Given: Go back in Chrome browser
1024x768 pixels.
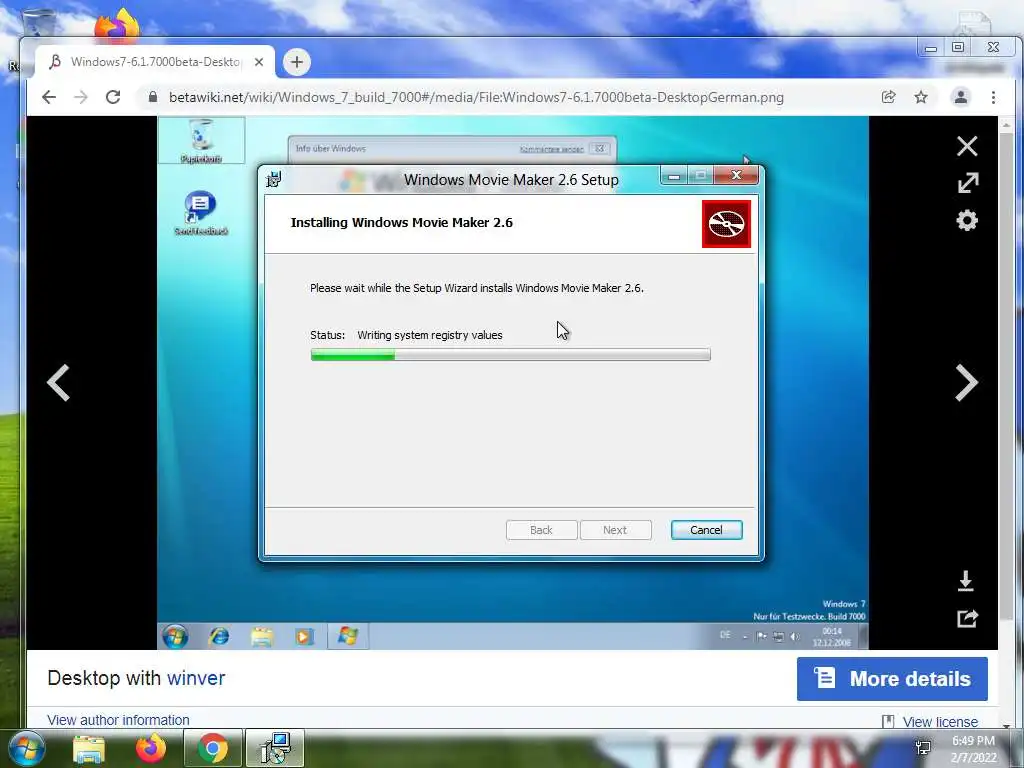Looking at the screenshot, I should (49, 97).
